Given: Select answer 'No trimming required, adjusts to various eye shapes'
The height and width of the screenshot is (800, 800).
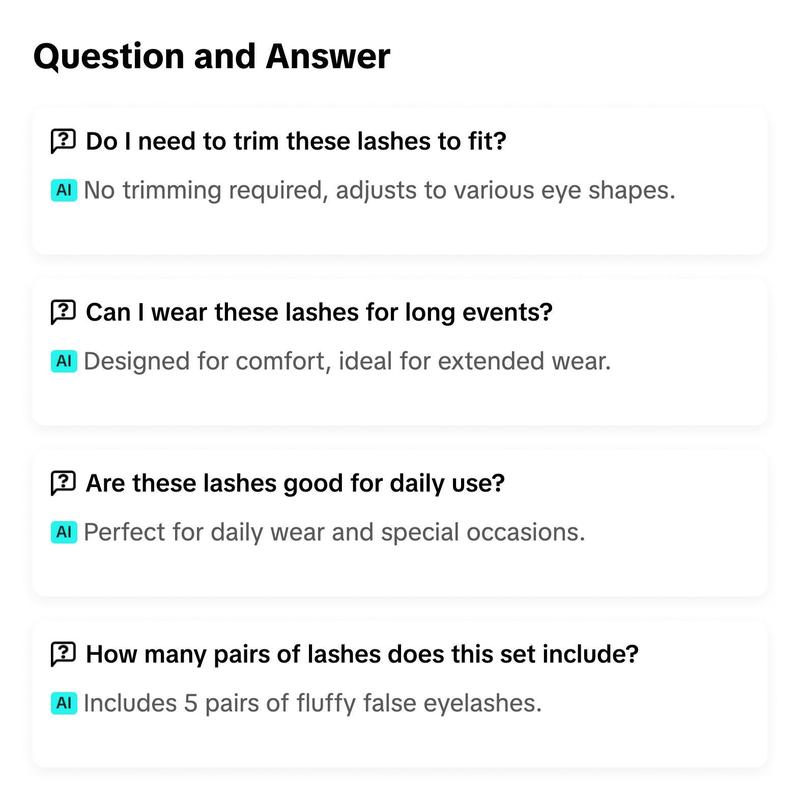Looking at the screenshot, I should point(379,190).
